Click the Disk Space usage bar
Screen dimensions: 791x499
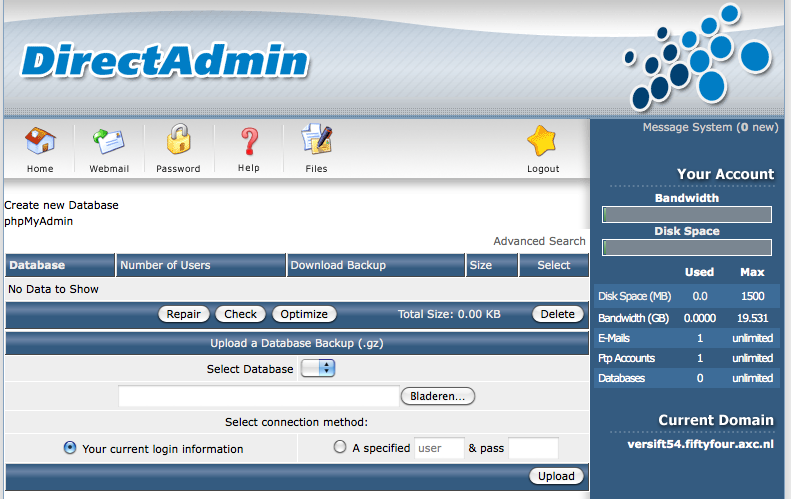687,248
